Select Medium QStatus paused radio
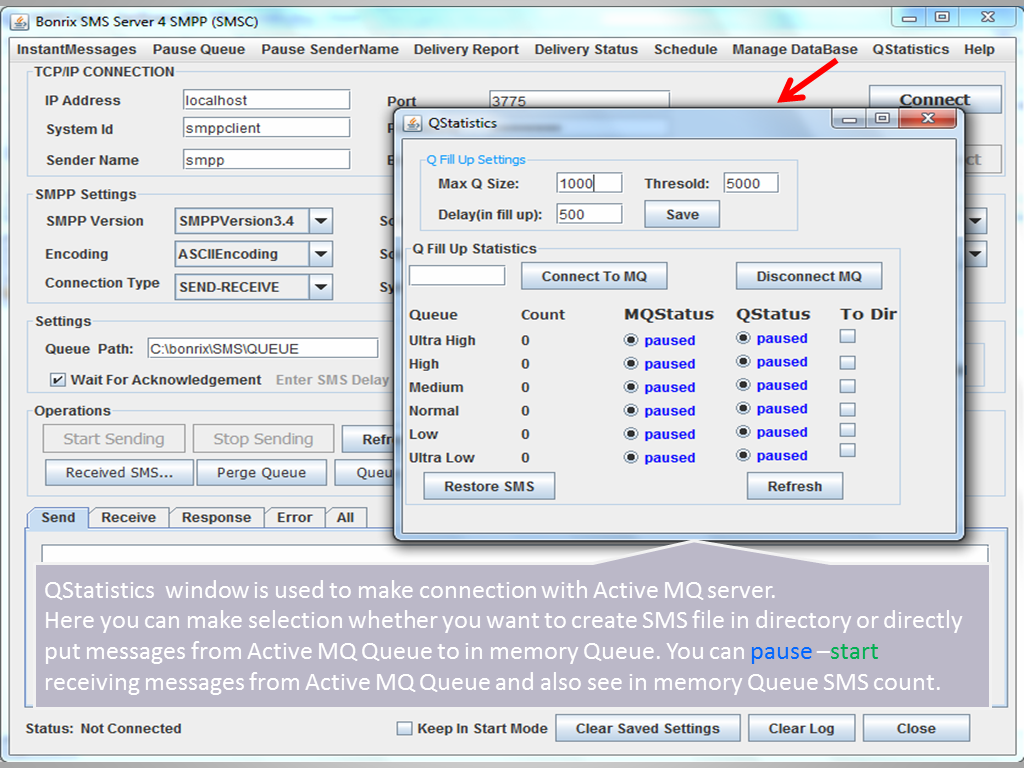The height and width of the screenshot is (768, 1024). [743, 385]
